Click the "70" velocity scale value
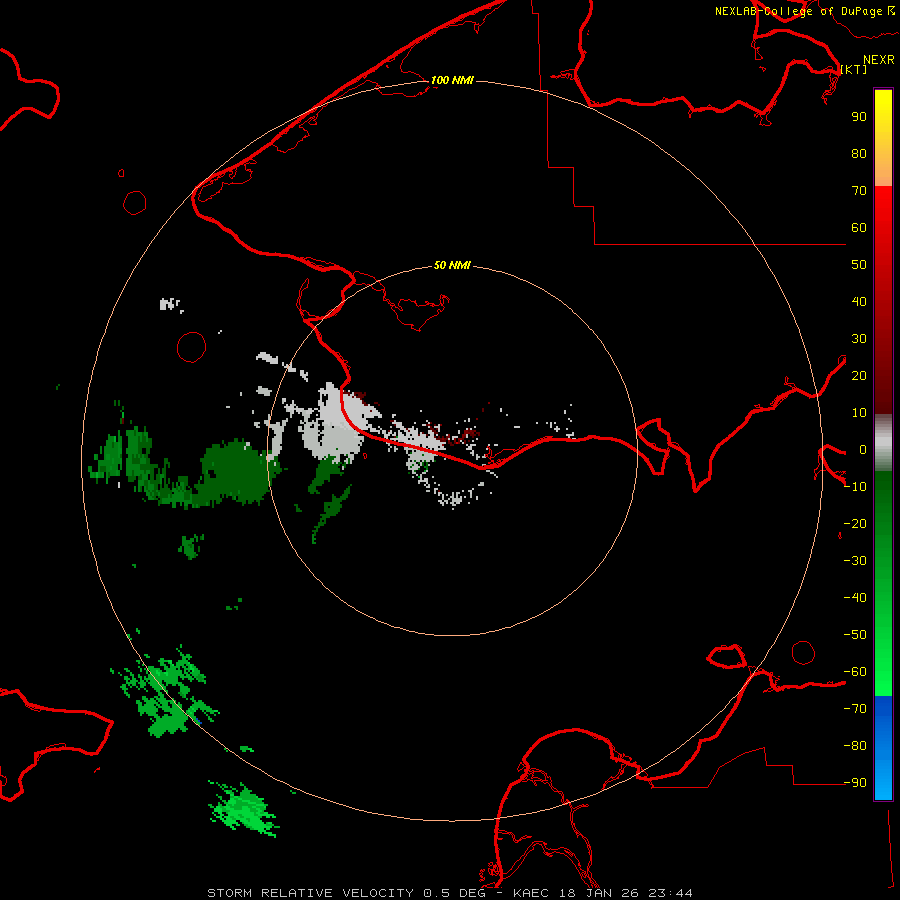The image size is (900, 900). tap(859, 191)
